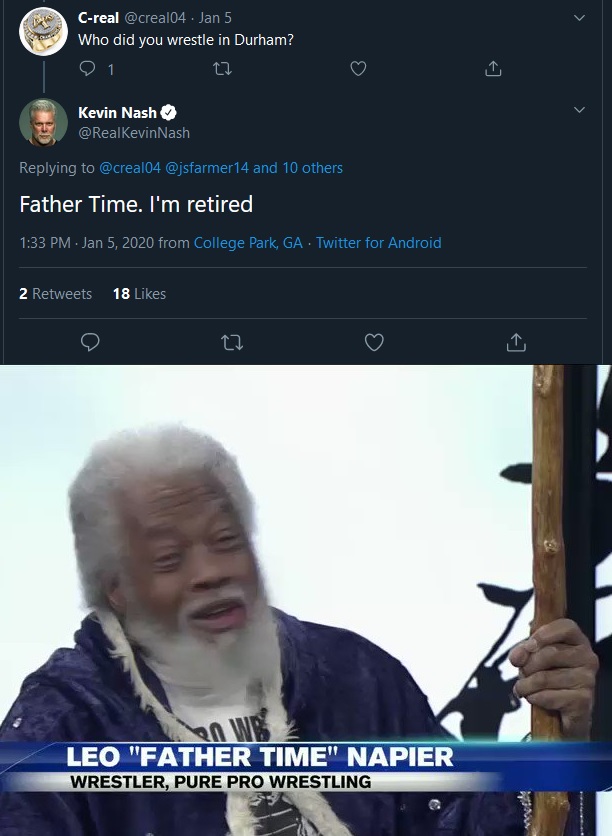Share Kevin Nash's tweet
The image size is (612, 836).
[x=516, y=342]
